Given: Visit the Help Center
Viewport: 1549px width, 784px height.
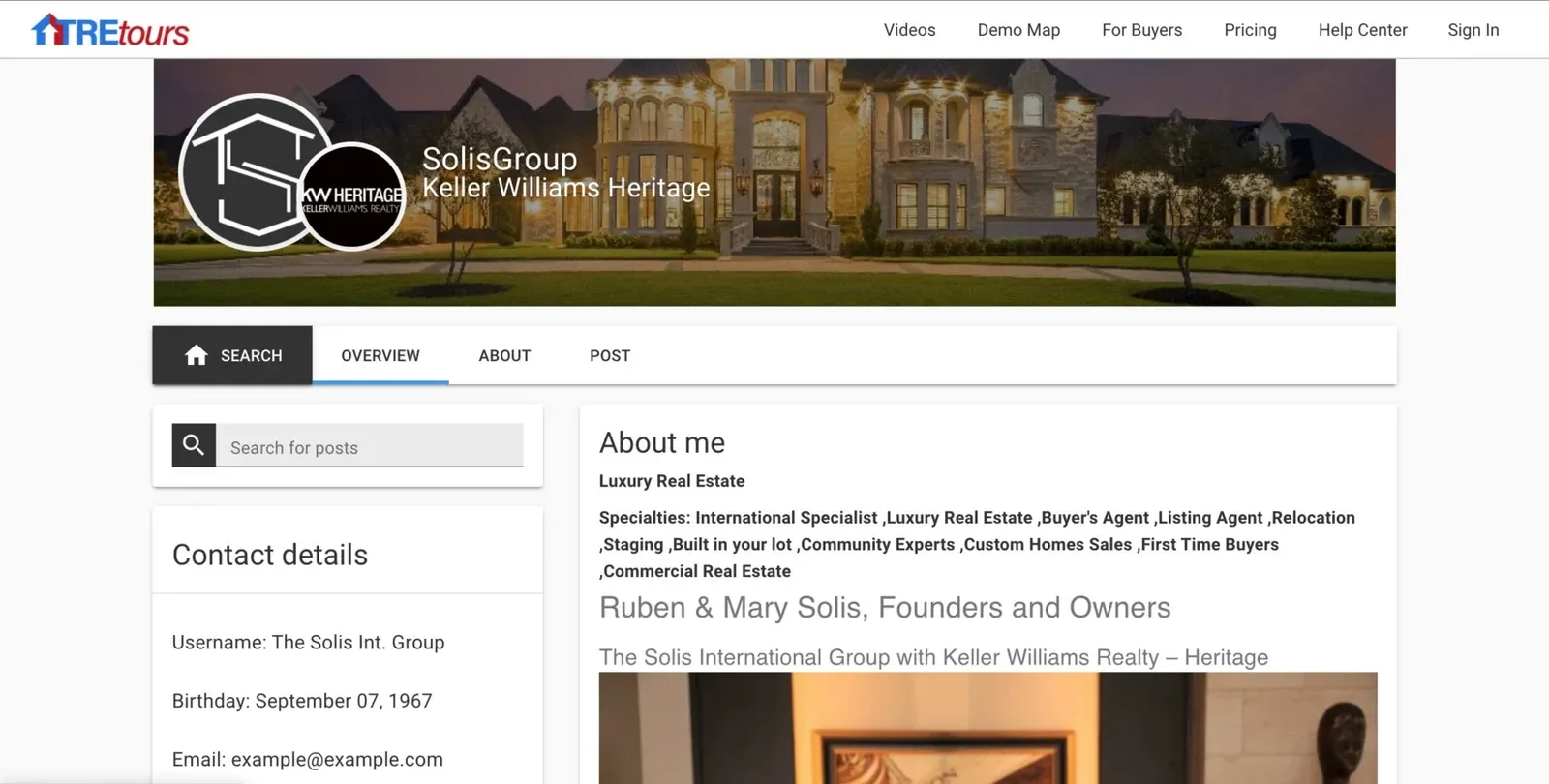Looking at the screenshot, I should (x=1362, y=30).
